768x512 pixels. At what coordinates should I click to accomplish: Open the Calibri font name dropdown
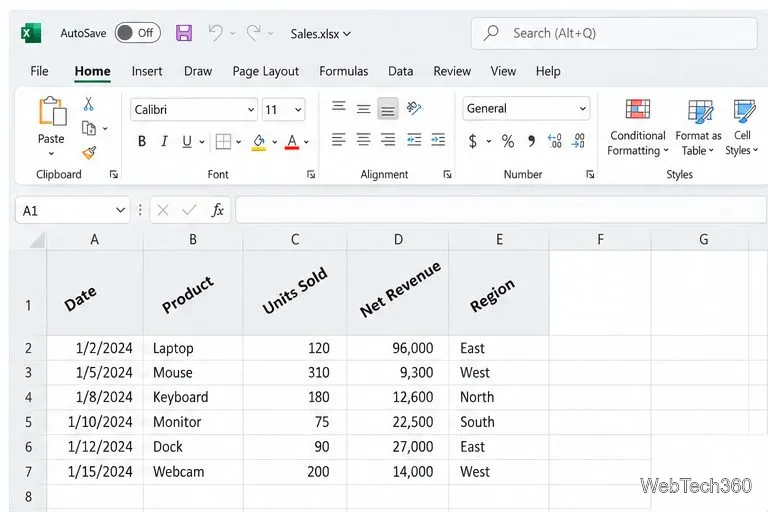[x=251, y=110]
